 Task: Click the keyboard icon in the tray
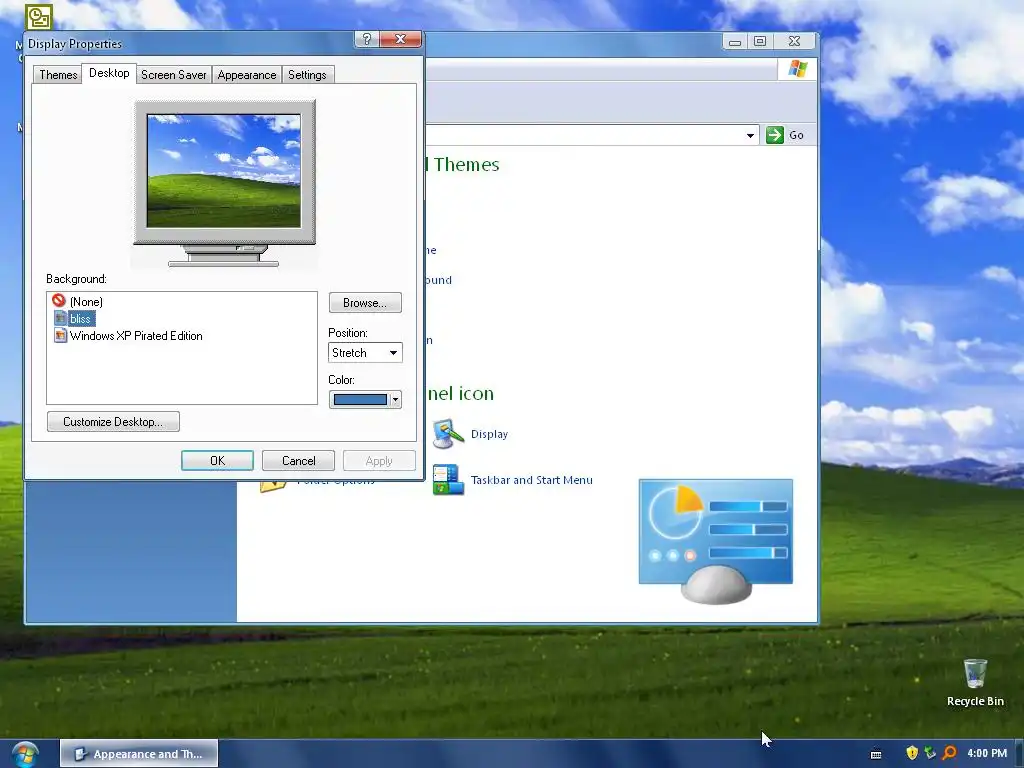pos(876,754)
